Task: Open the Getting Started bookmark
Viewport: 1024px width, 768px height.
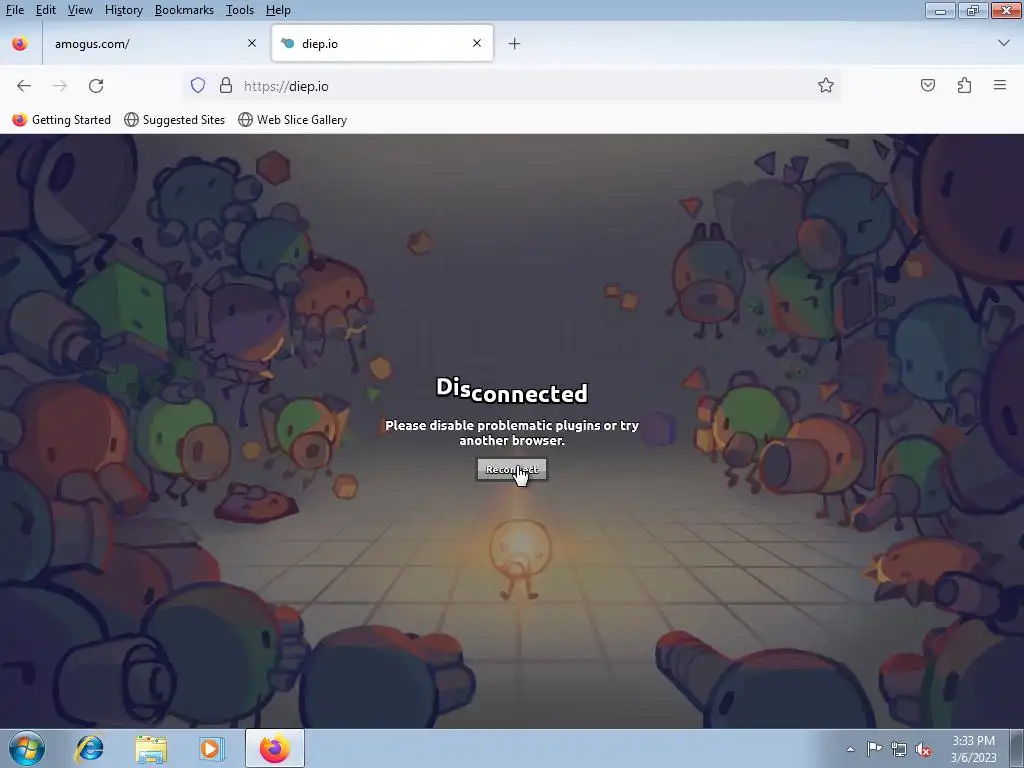Action: (x=62, y=120)
